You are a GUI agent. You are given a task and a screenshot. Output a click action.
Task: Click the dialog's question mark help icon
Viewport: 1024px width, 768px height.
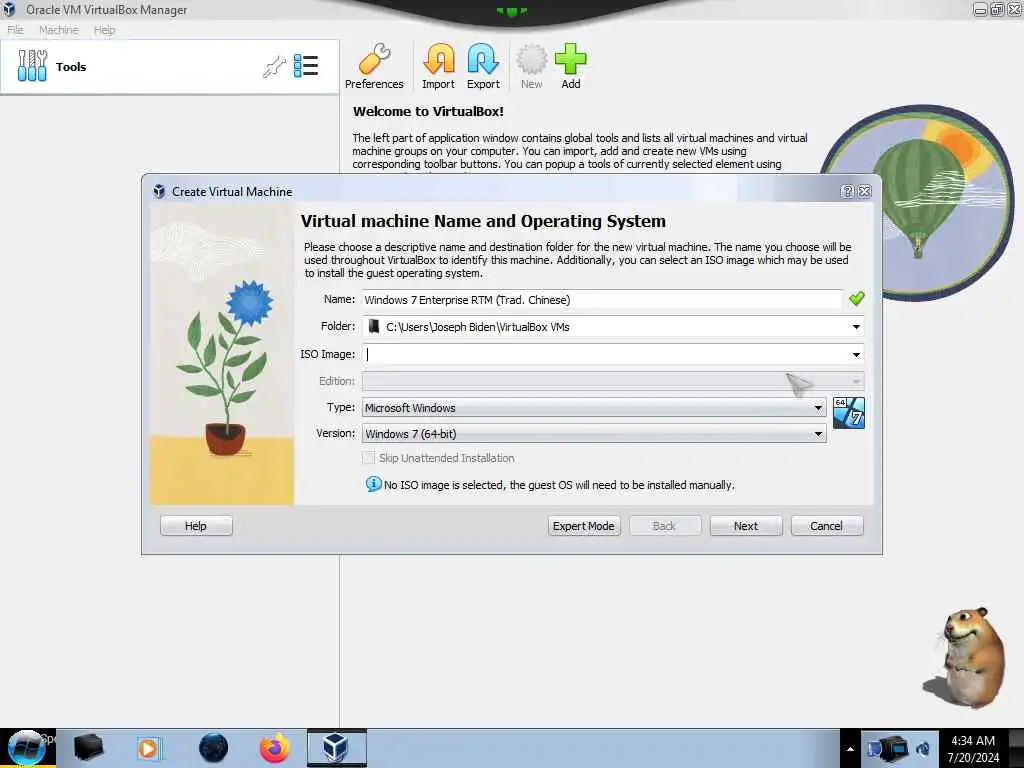tap(847, 191)
